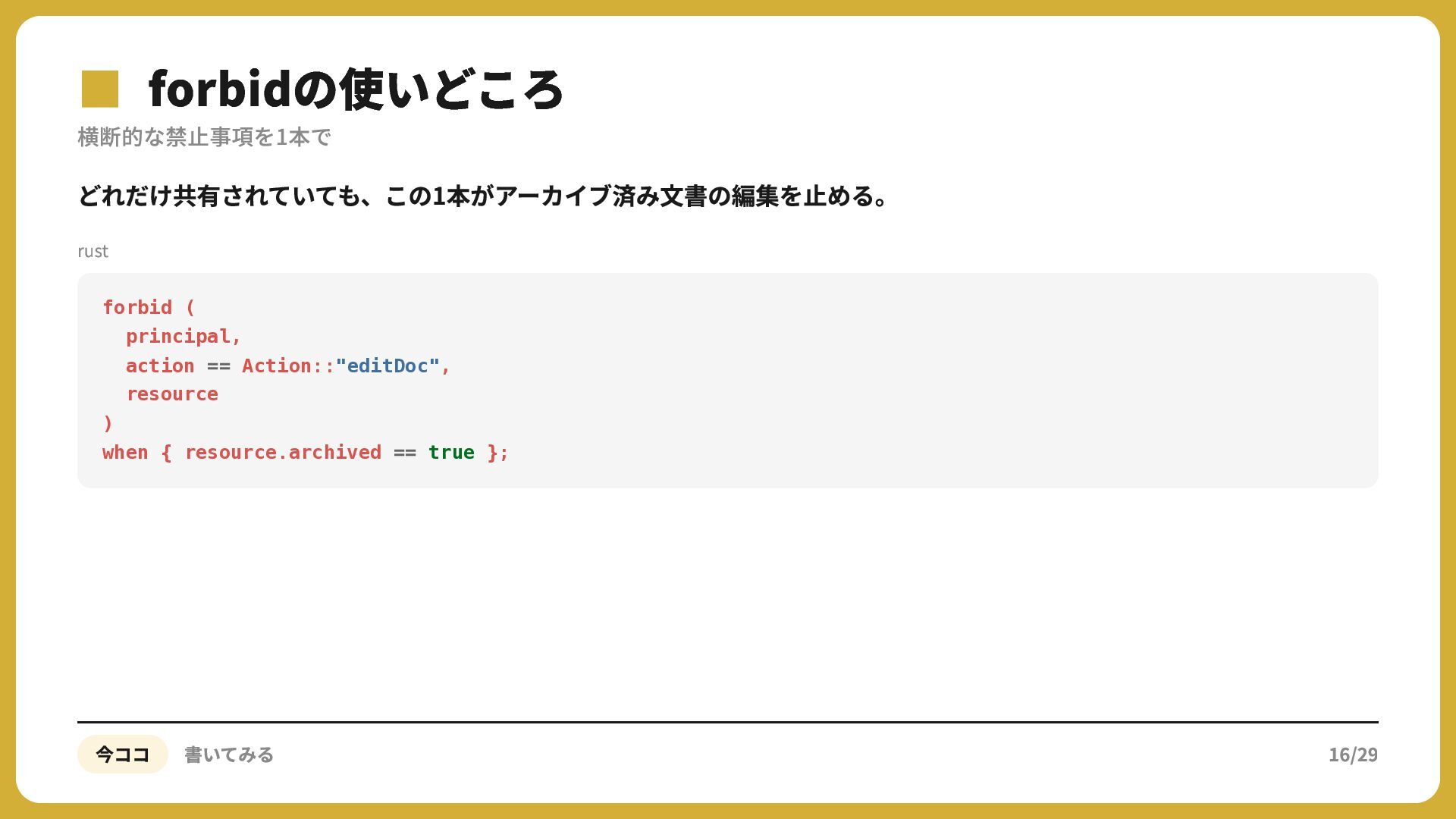The height and width of the screenshot is (819, 1456).
Task: Click the rust language label
Action: (93, 251)
